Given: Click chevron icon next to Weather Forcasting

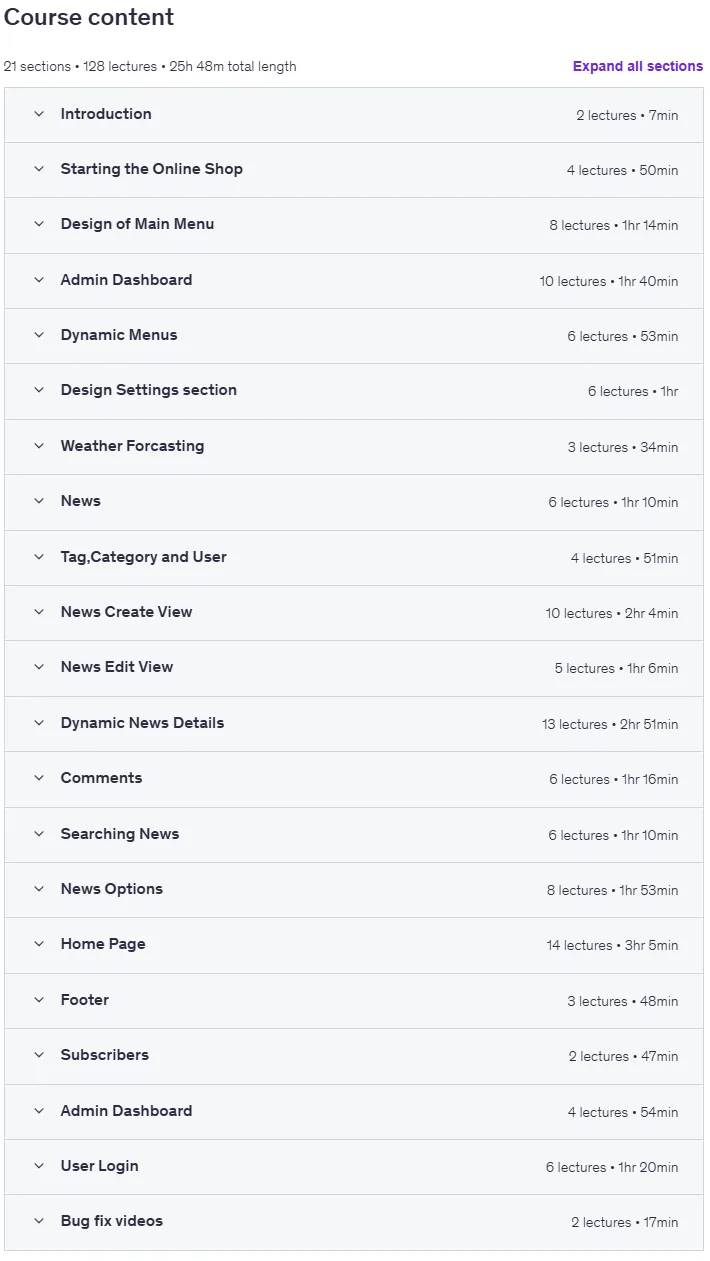Looking at the screenshot, I should click(x=39, y=446).
